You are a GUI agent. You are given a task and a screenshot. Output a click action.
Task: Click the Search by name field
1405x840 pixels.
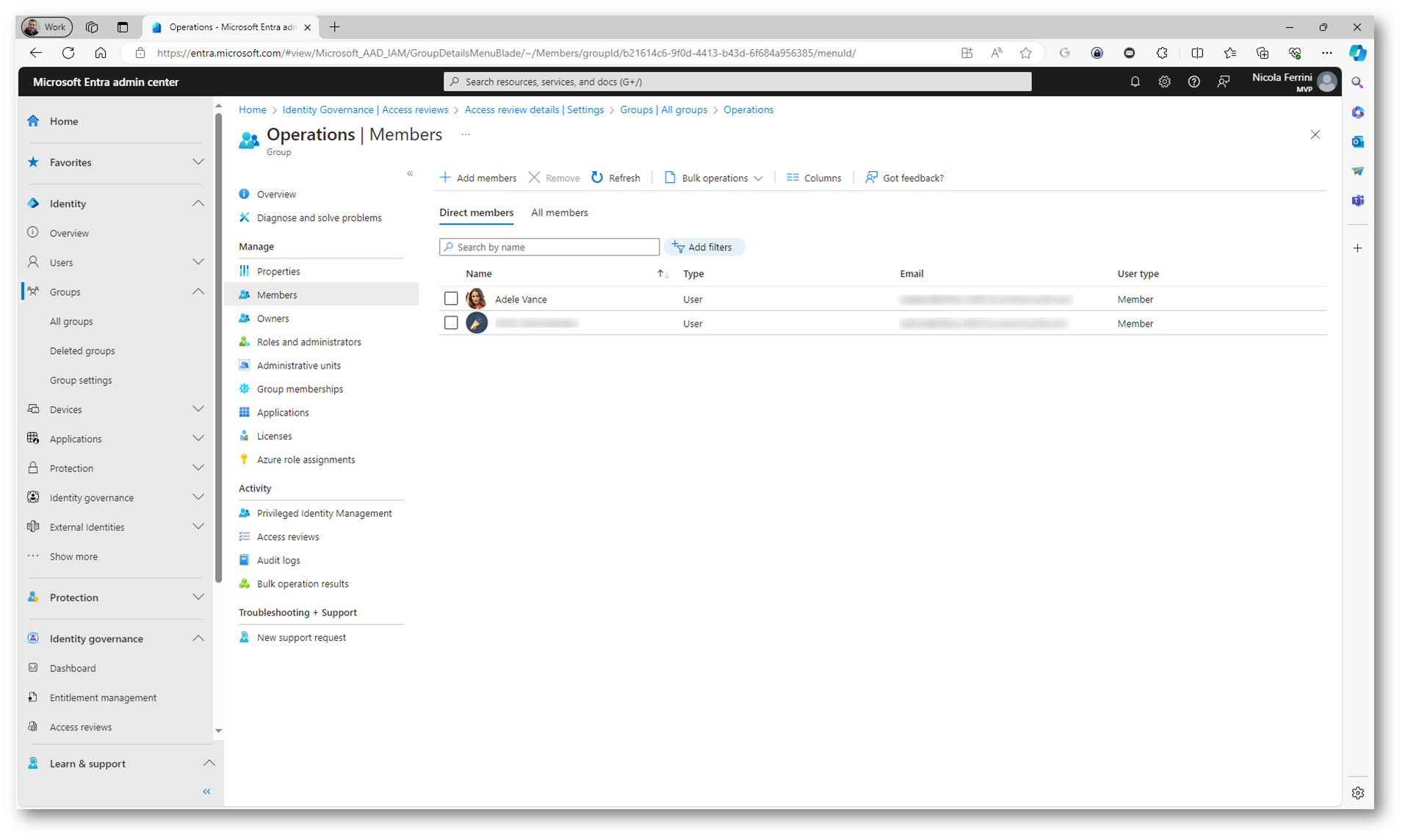coord(549,247)
